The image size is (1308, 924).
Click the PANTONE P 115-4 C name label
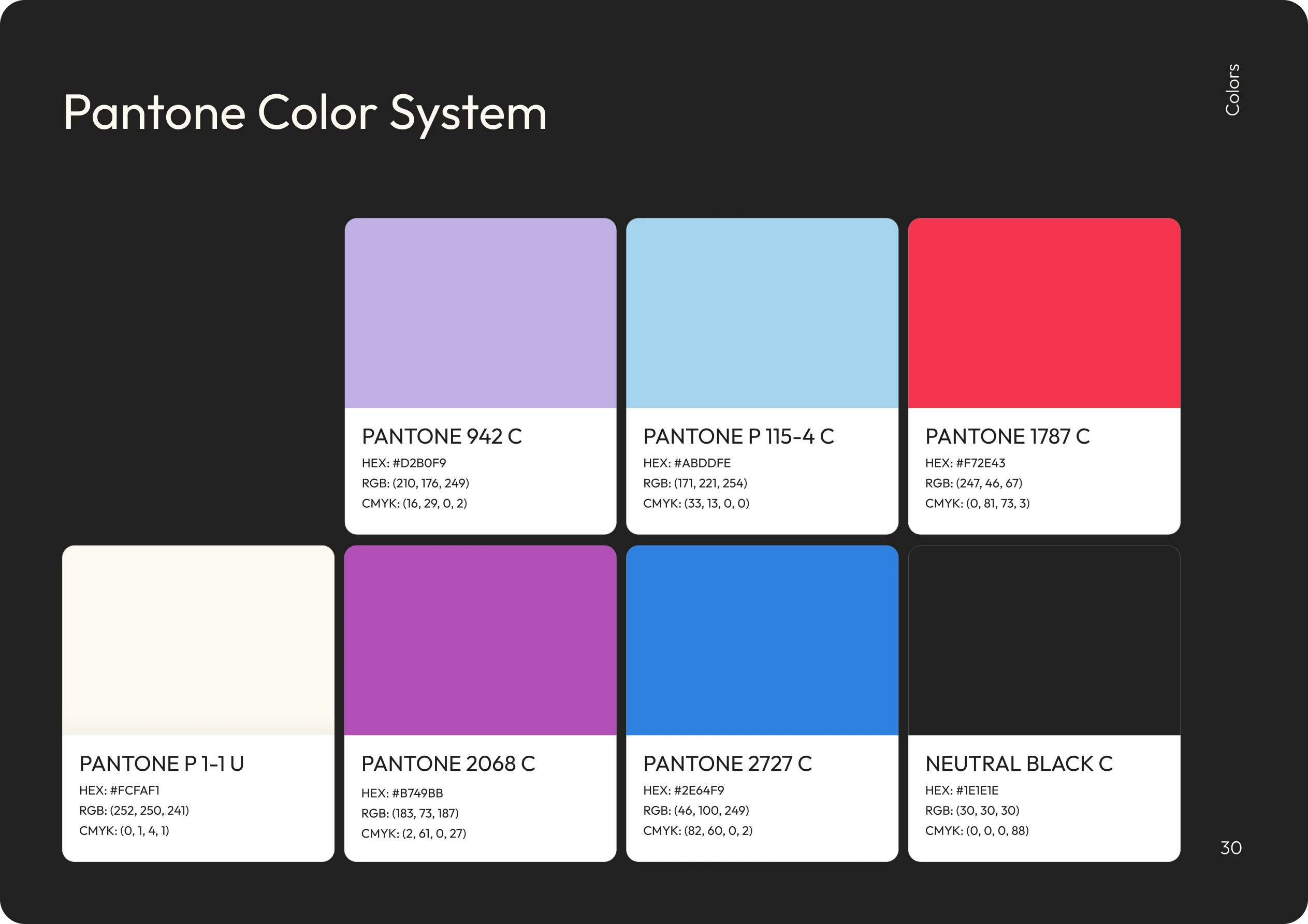tap(739, 436)
